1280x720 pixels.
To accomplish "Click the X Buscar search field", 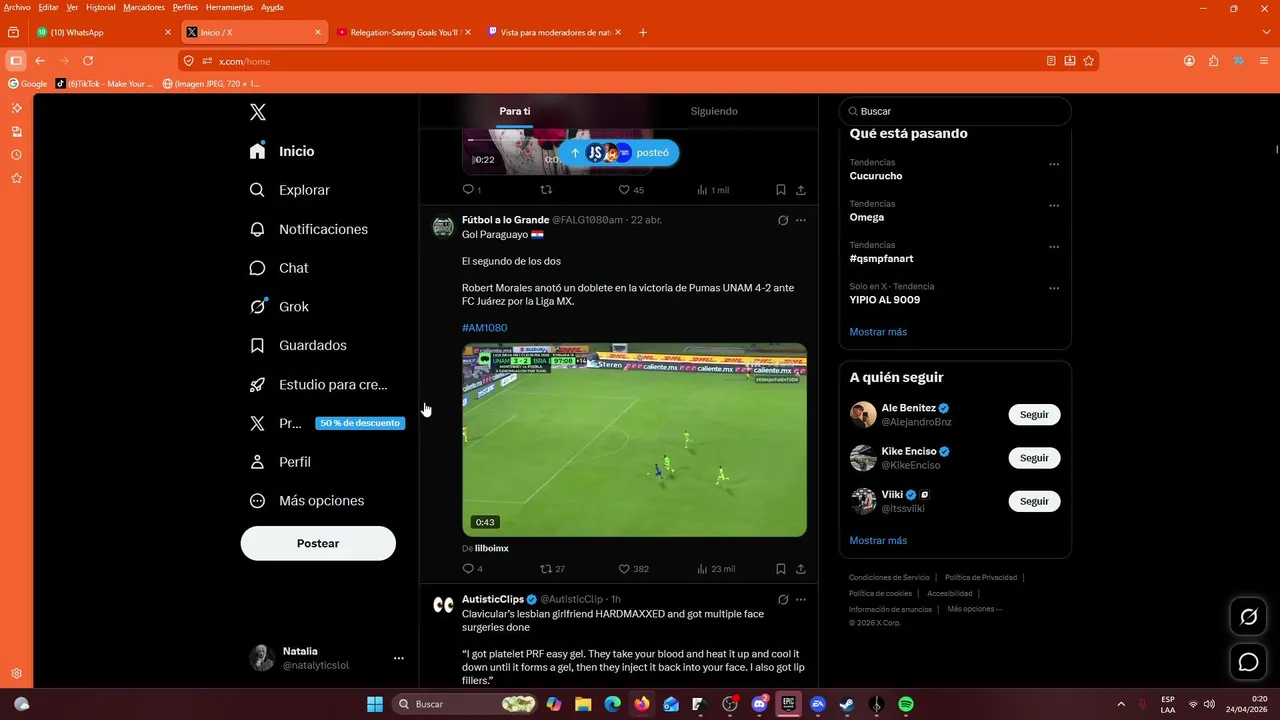I will [955, 111].
